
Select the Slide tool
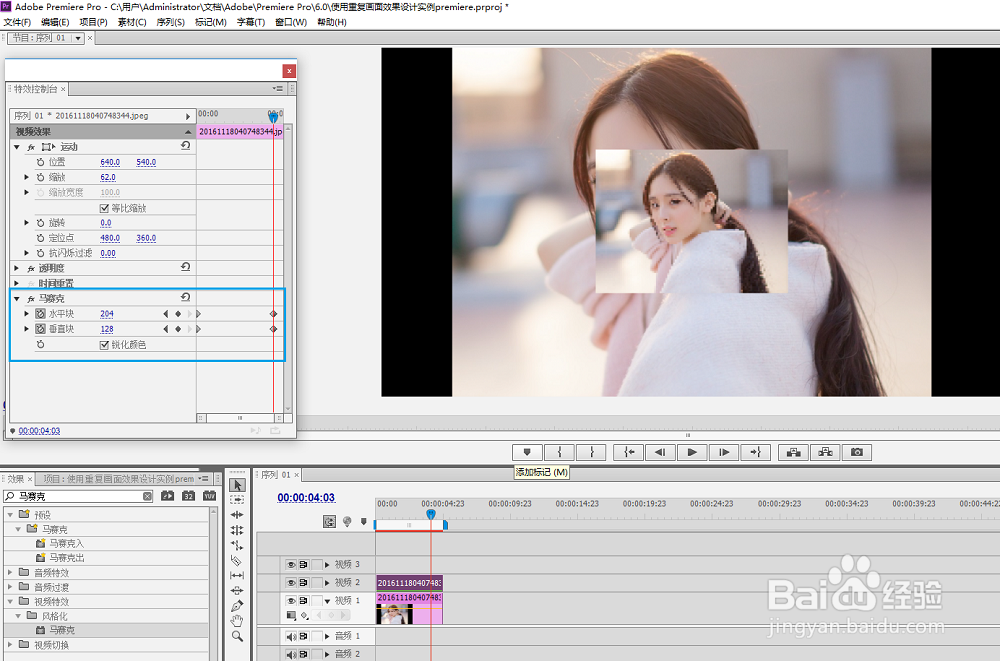click(x=237, y=590)
